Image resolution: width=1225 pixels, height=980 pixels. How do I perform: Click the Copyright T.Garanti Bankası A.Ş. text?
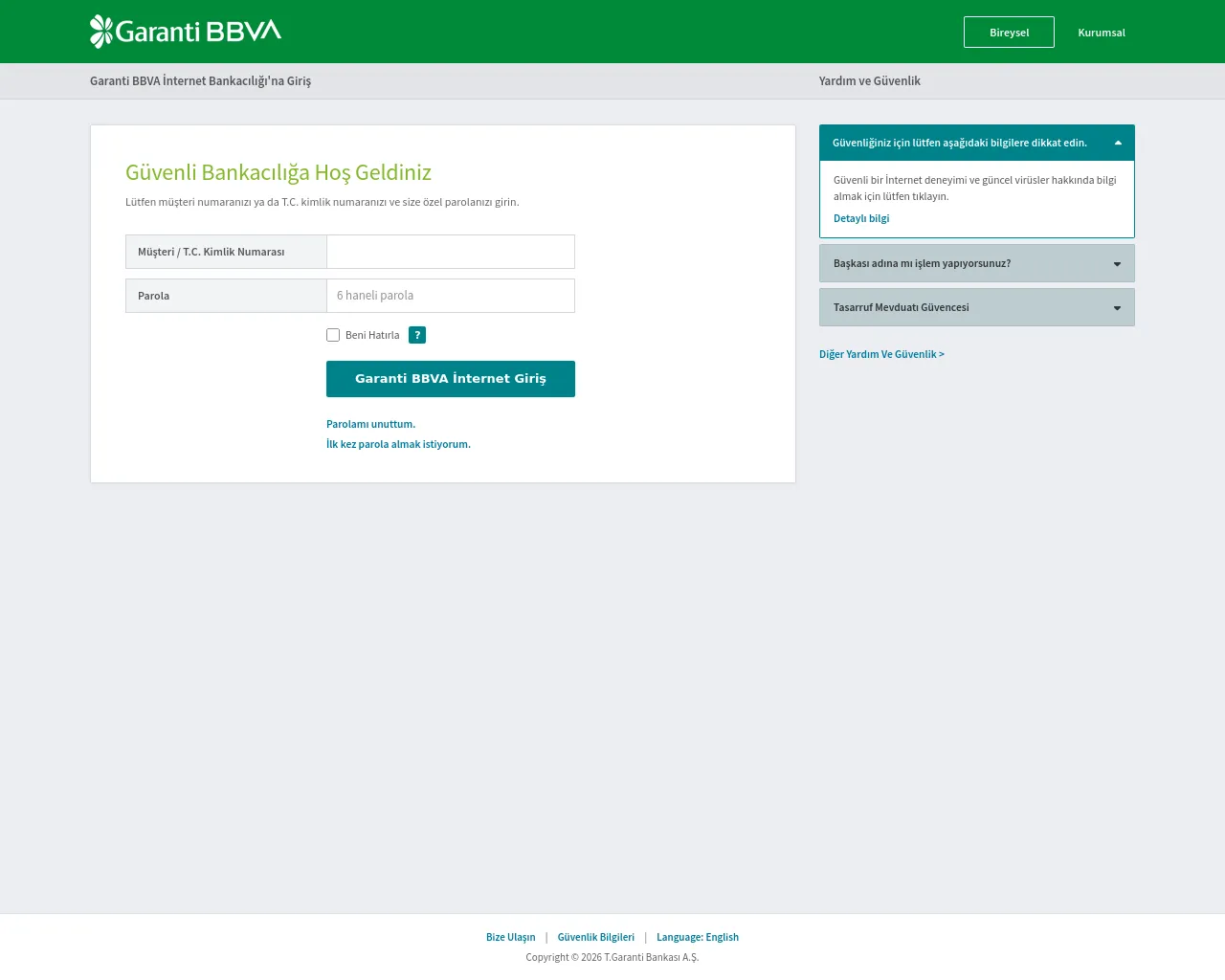(612, 957)
